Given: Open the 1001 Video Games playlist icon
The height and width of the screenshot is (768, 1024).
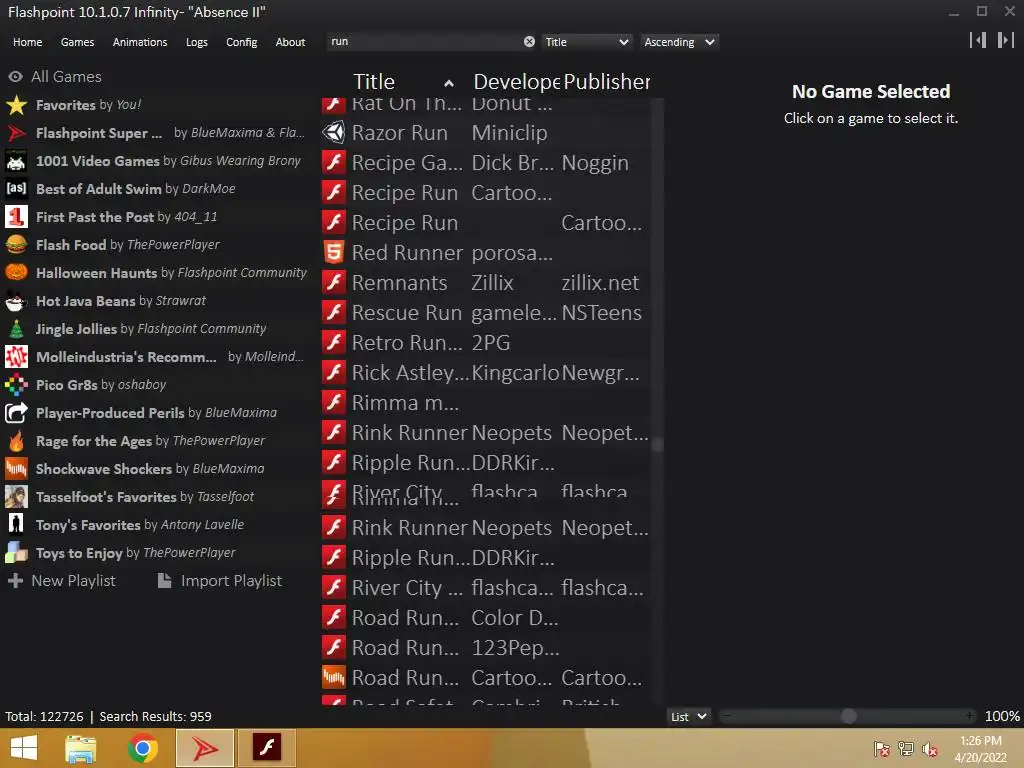Looking at the screenshot, I should tap(16, 161).
